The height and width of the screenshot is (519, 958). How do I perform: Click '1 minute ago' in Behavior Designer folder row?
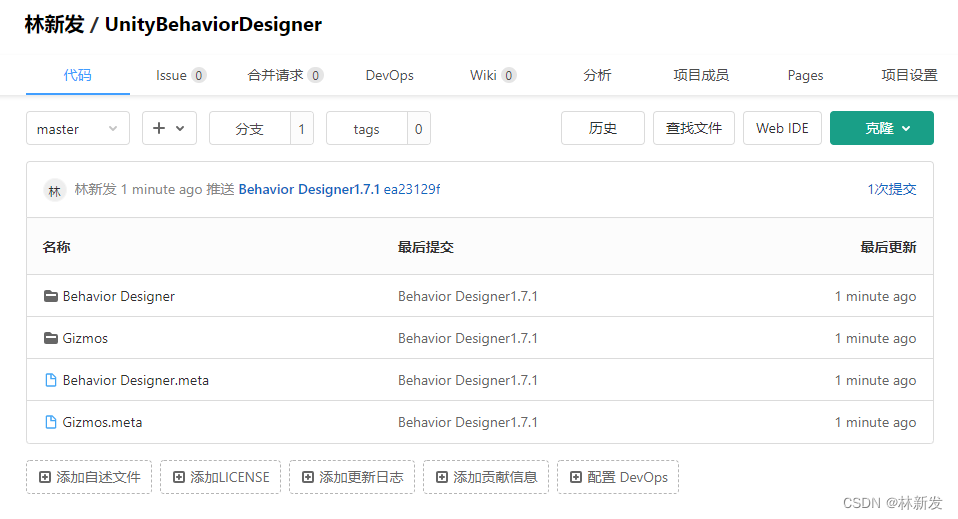pos(876,296)
